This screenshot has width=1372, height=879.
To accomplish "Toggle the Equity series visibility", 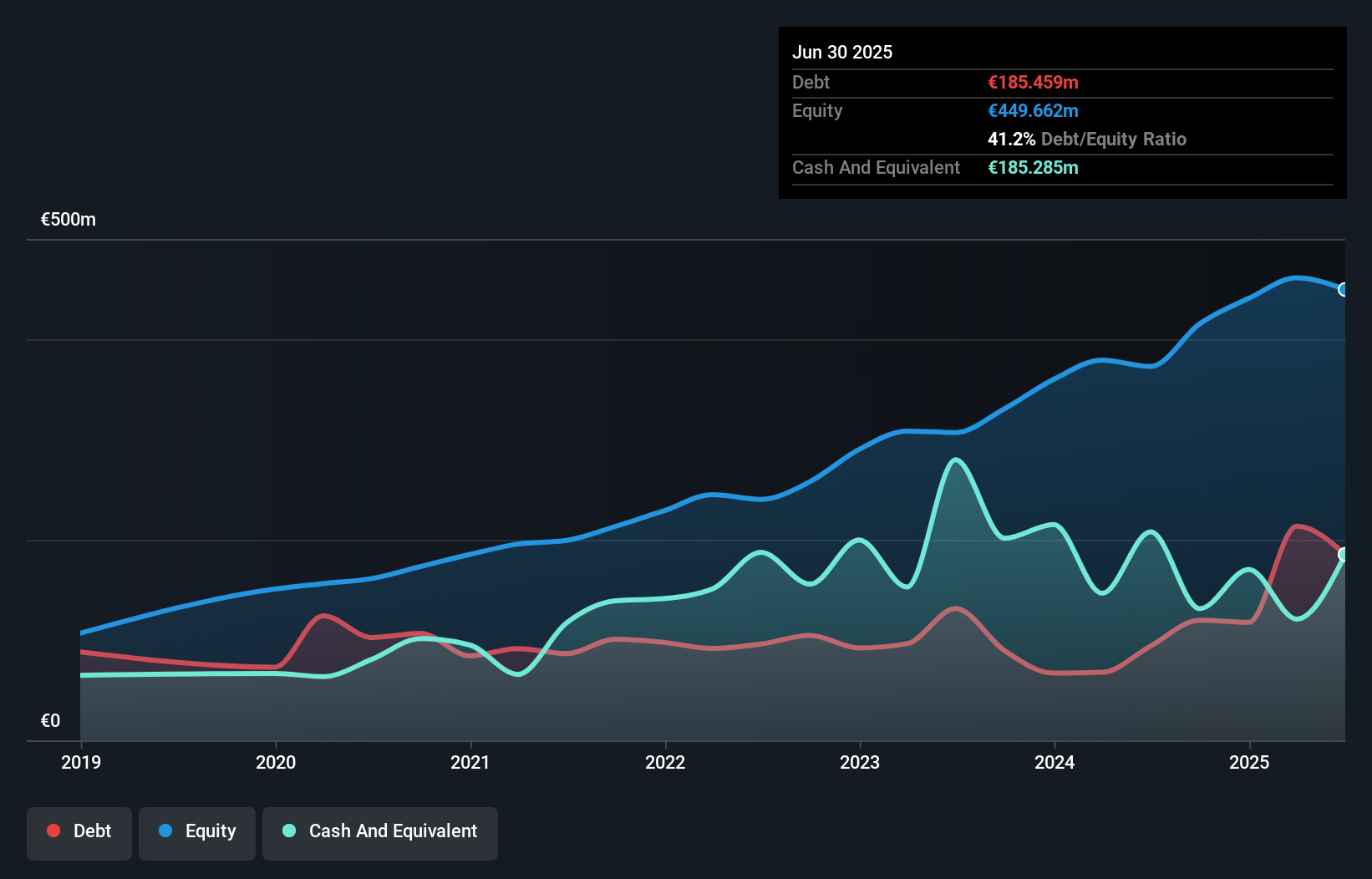I will (x=197, y=832).
